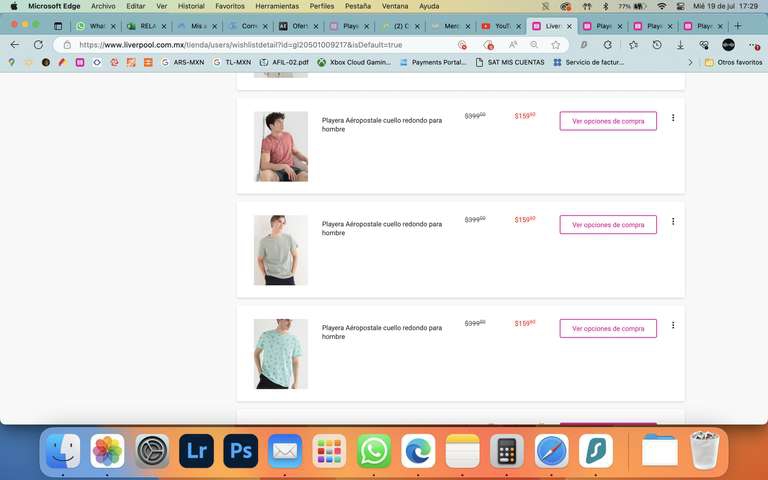Open the Servicio de factur... bookmark
Viewport: 768px width, 480px height.
[588, 62]
